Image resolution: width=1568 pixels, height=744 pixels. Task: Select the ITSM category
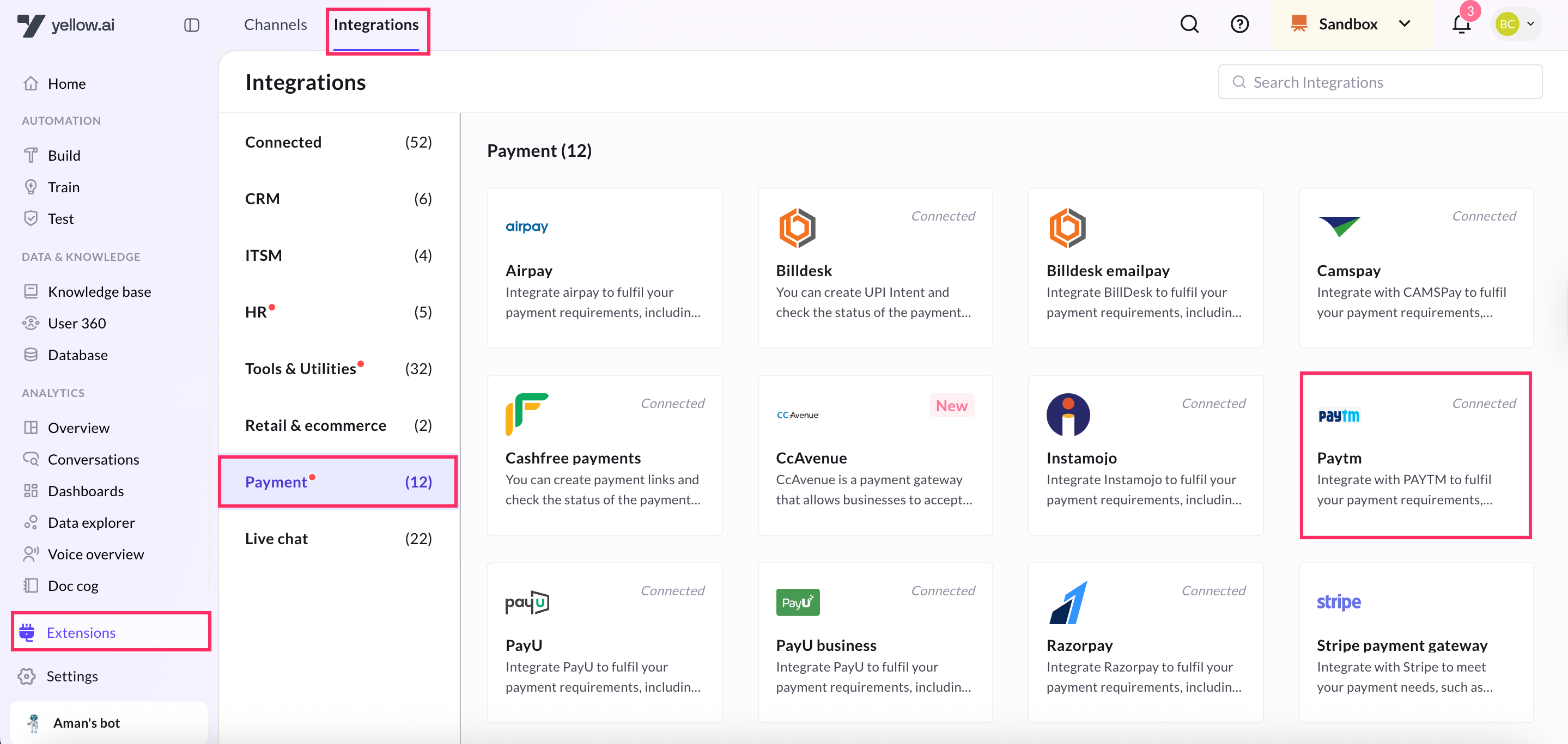(x=338, y=255)
